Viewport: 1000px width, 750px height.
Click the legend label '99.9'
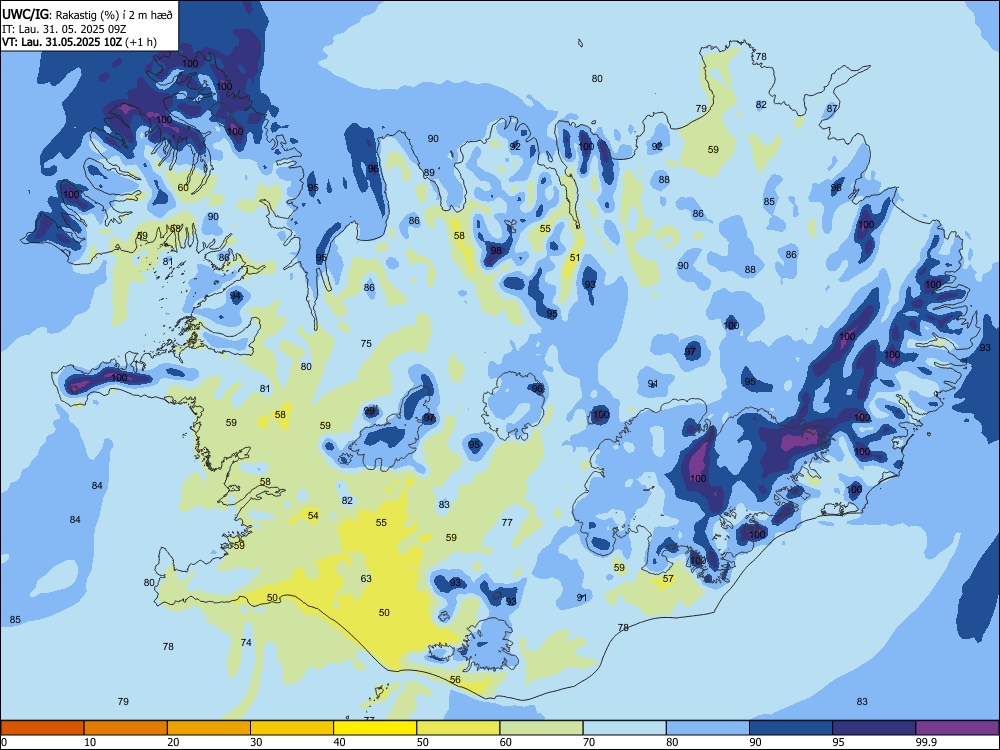925,742
